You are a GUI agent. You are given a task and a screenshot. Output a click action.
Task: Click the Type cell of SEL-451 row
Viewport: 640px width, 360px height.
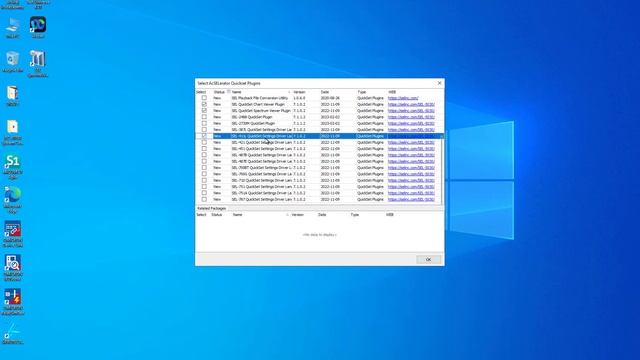coord(370,149)
